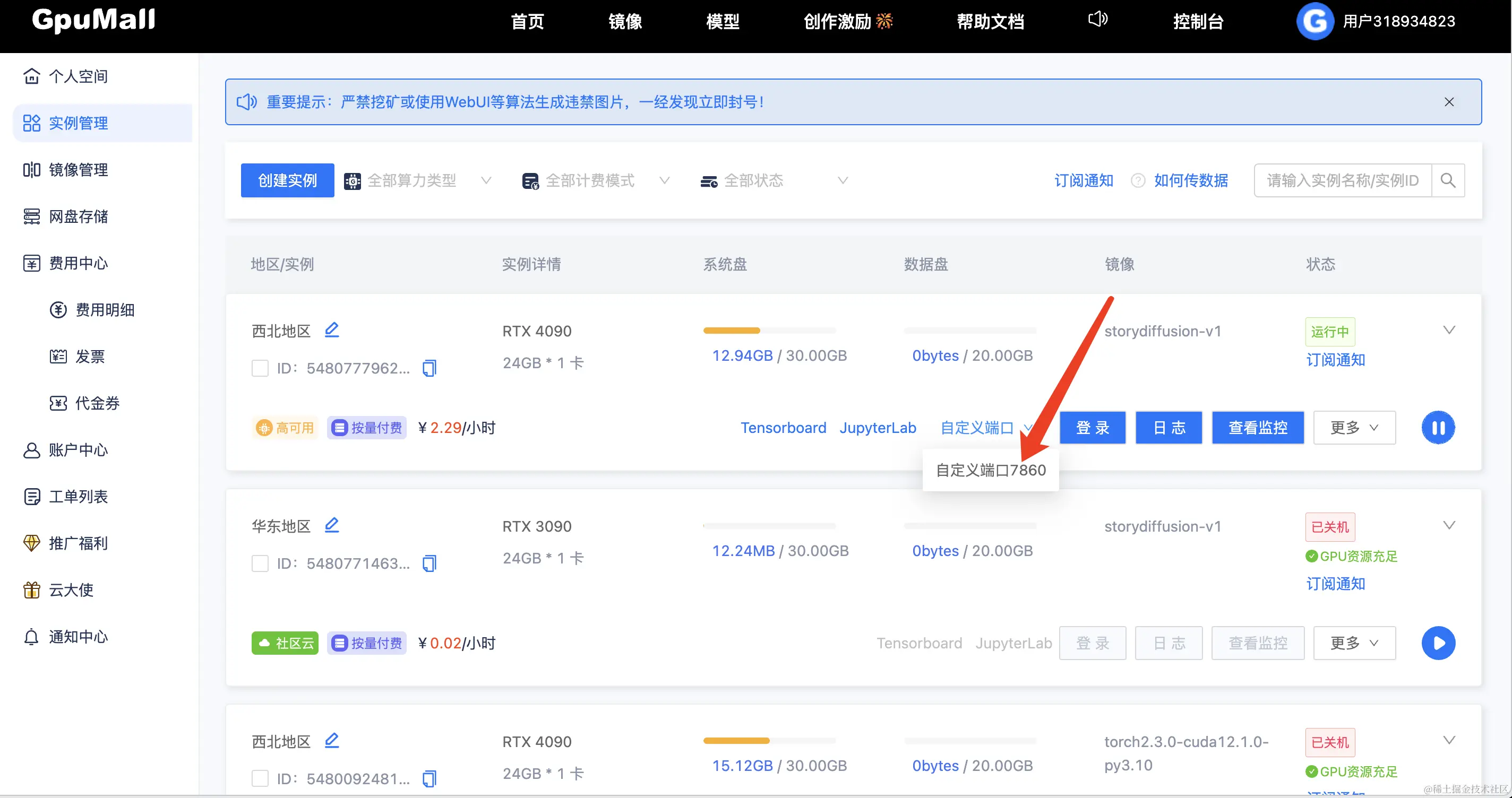The width and height of the screenshot is (1512, 798).
Task: Click the GpuMall logo
Action: click(x=93, y=20)
